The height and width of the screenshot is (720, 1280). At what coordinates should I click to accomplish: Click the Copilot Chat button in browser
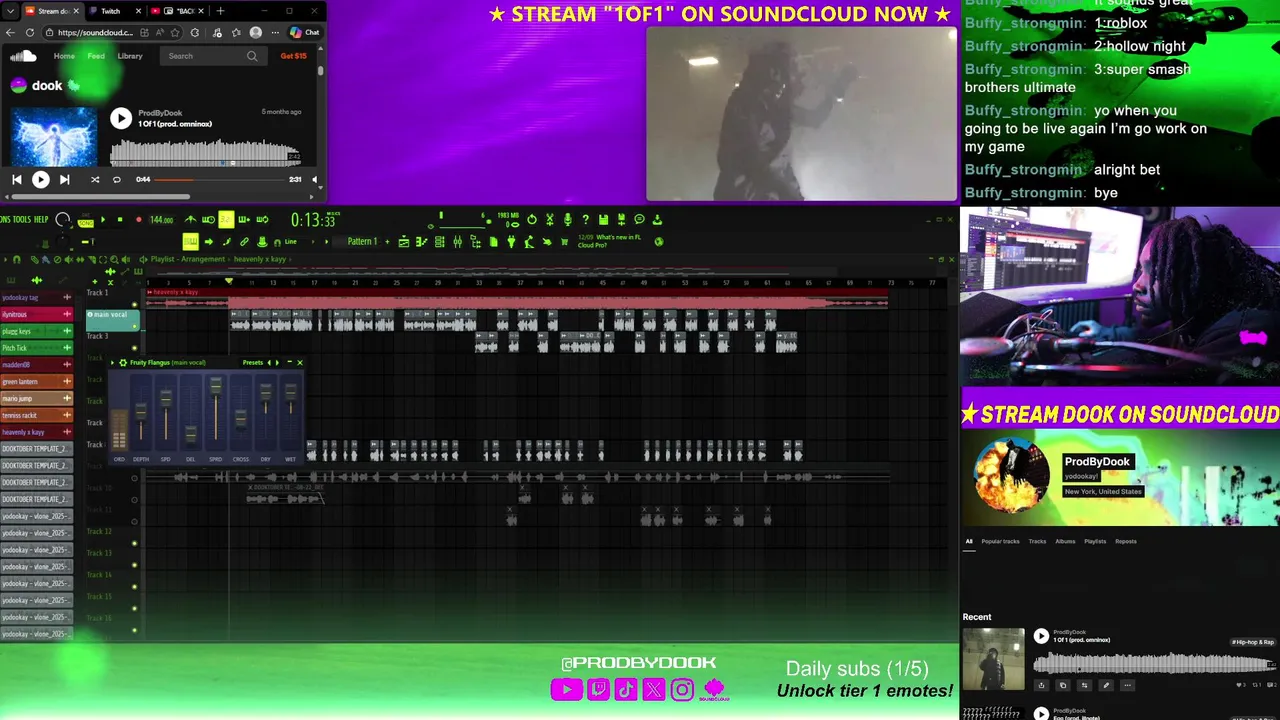(x=304, y=32)
